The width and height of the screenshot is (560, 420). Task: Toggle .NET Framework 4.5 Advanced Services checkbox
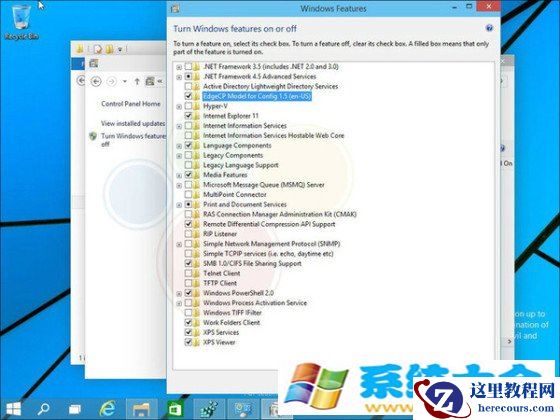[x=188, y=76]
